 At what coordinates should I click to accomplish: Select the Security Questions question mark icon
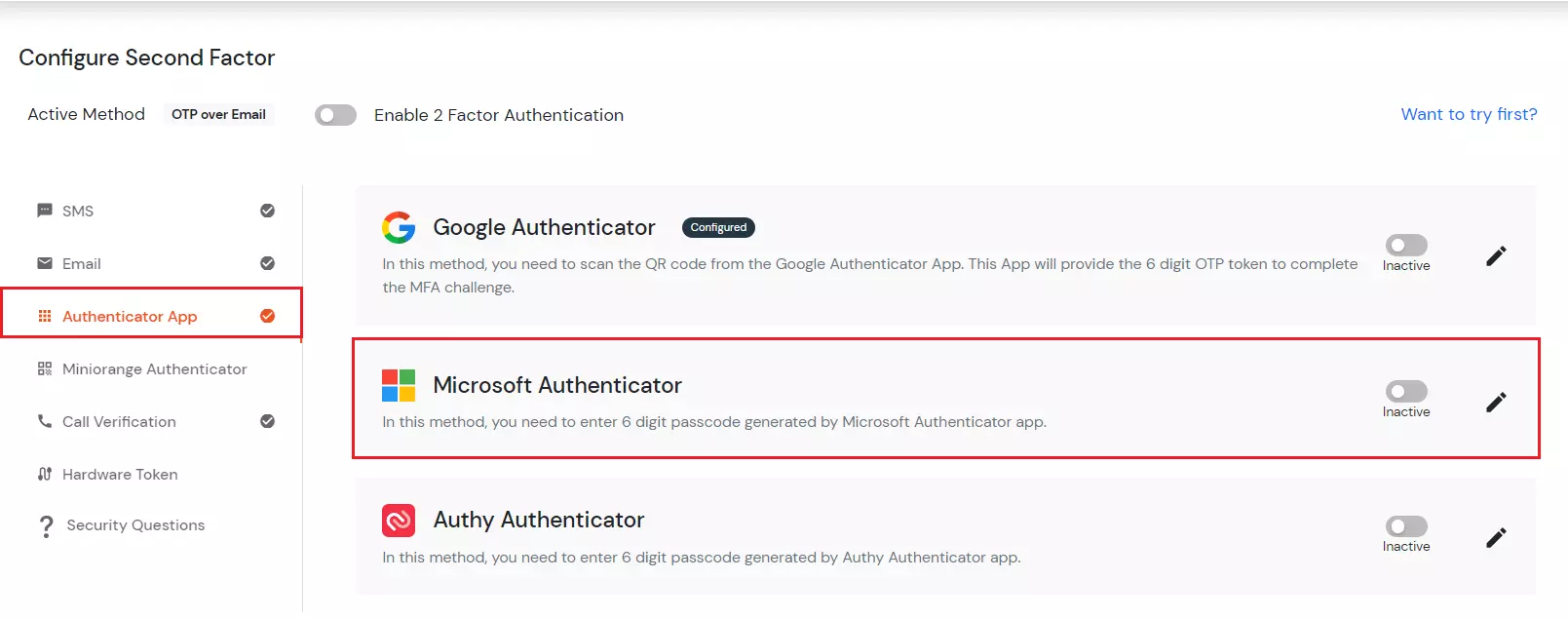pyautogui.click(x=44, y=525)
